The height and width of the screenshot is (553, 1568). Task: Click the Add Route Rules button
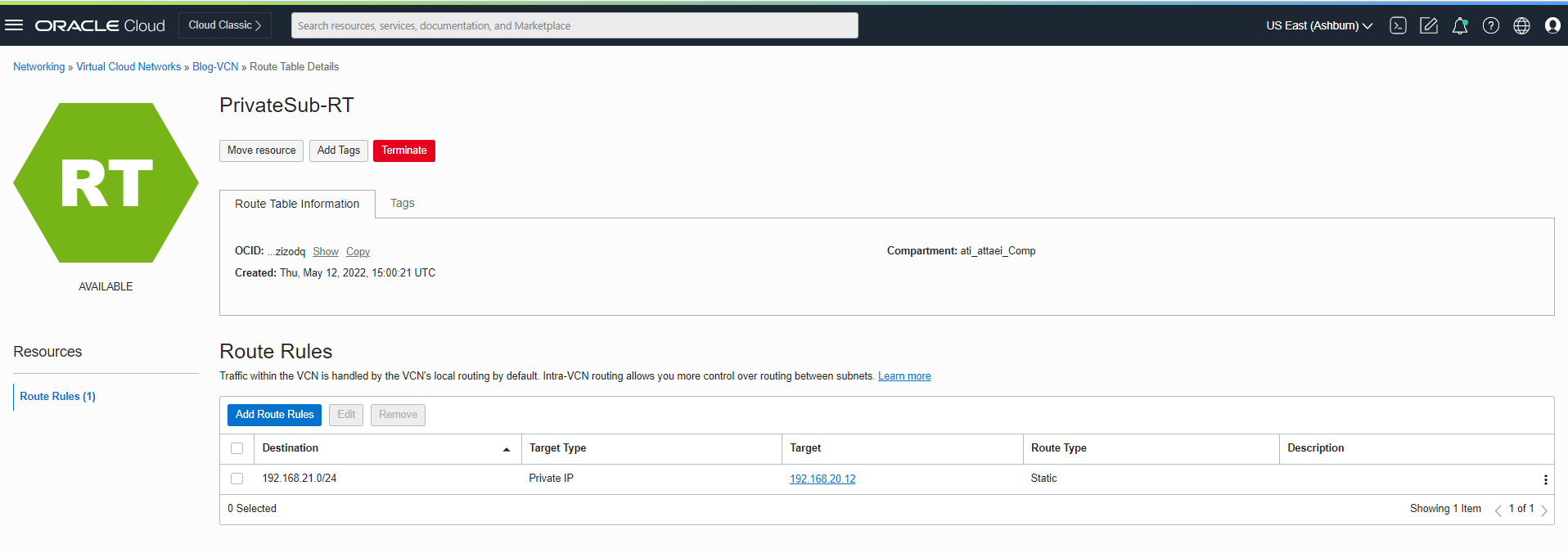coord(274,415)
